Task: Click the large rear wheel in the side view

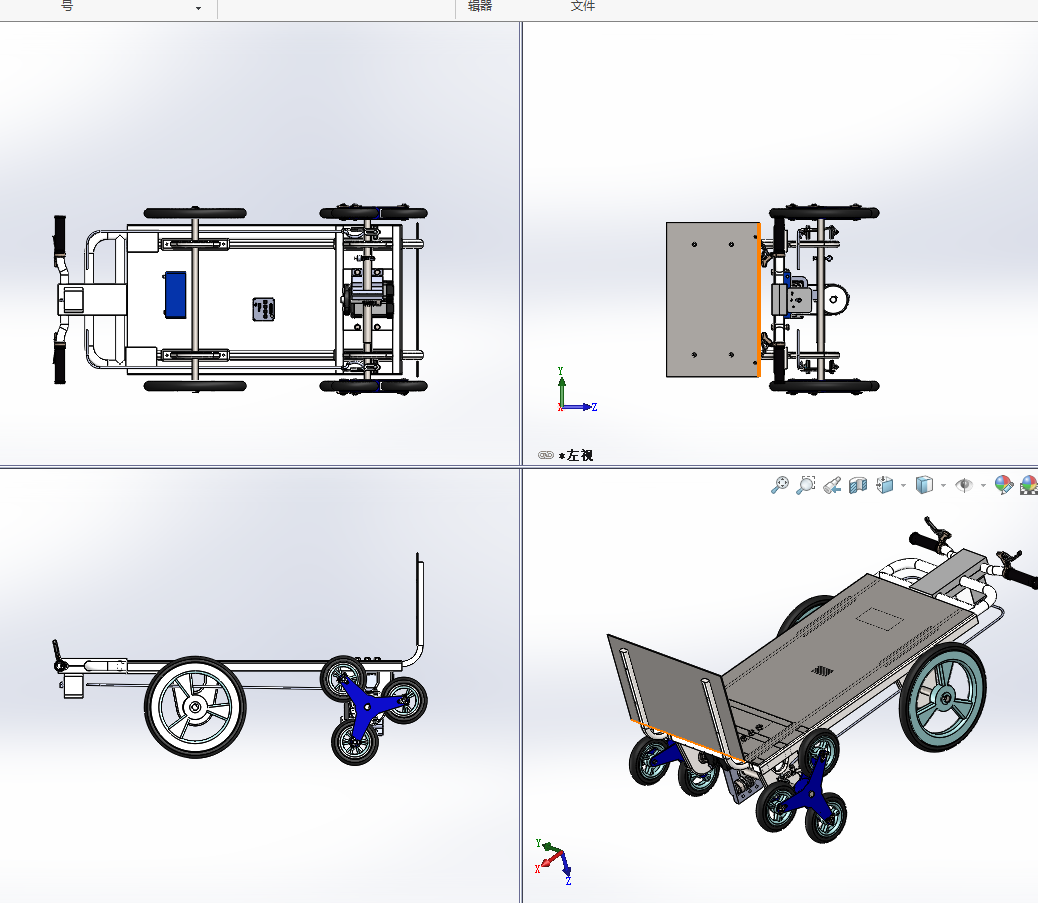Action: click(x=195, y=707)
